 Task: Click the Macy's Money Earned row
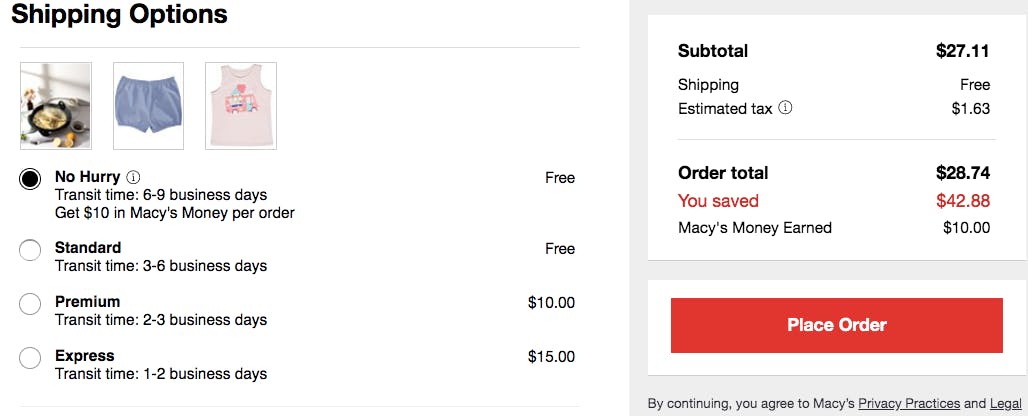(x=834, y=228)
